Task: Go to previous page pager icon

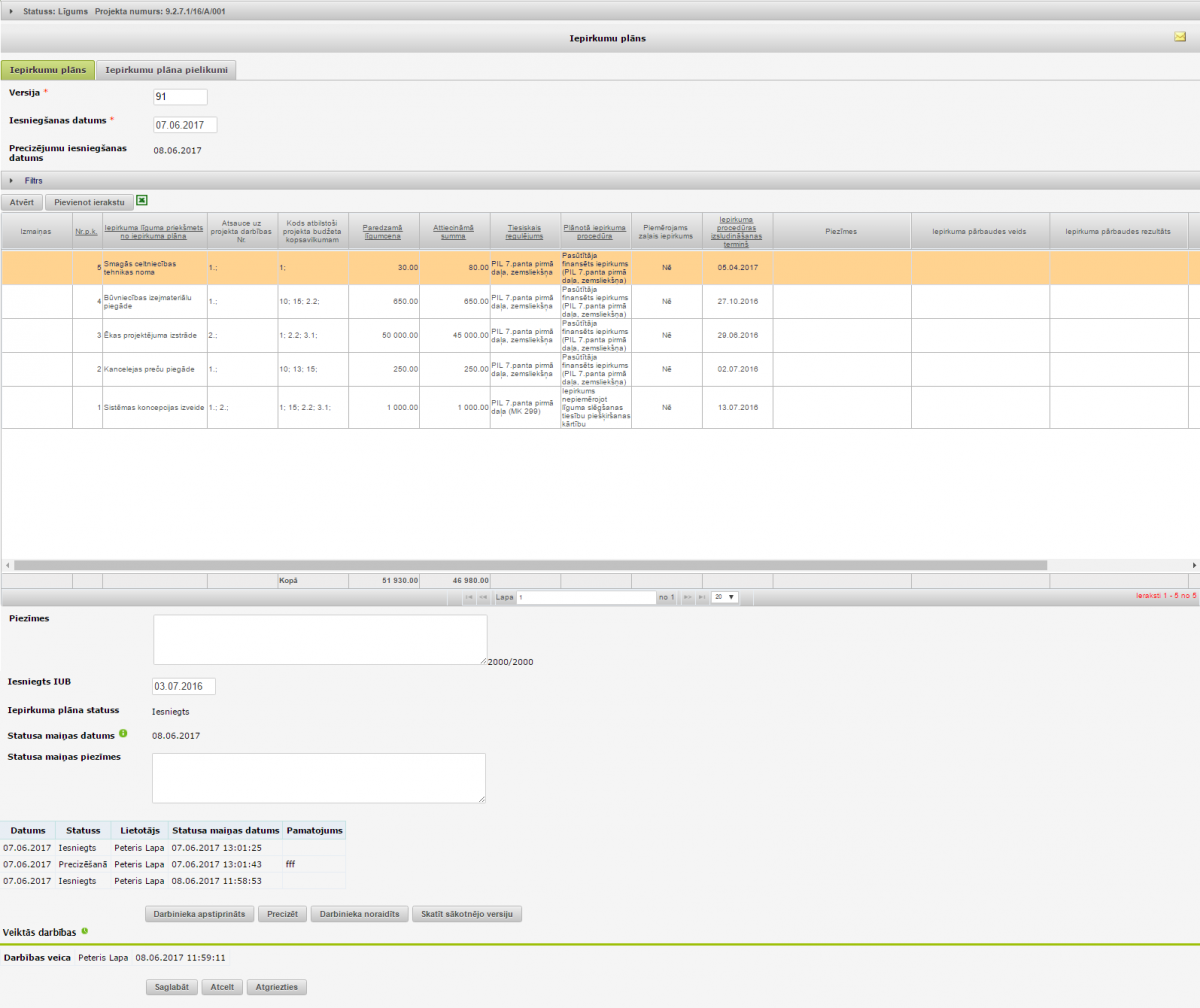Action: click(484, 597)
